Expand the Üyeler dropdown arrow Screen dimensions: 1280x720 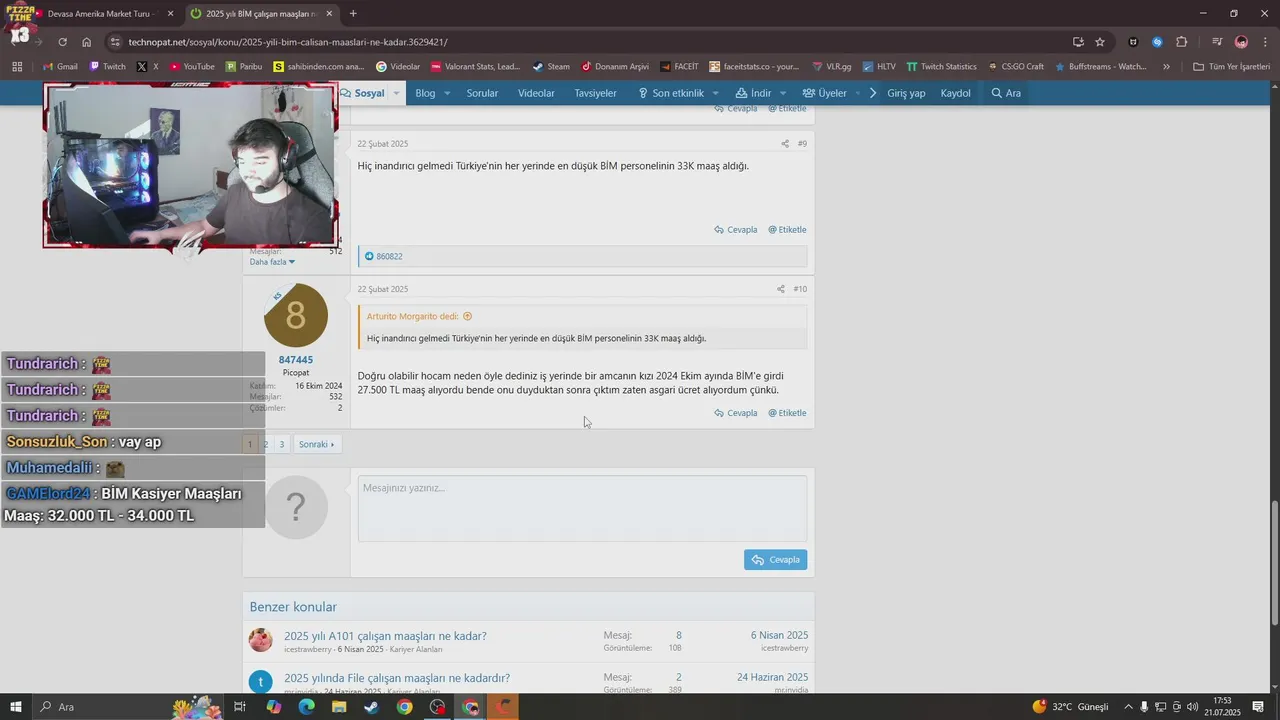pyautogui.click(x=857, y=93)
